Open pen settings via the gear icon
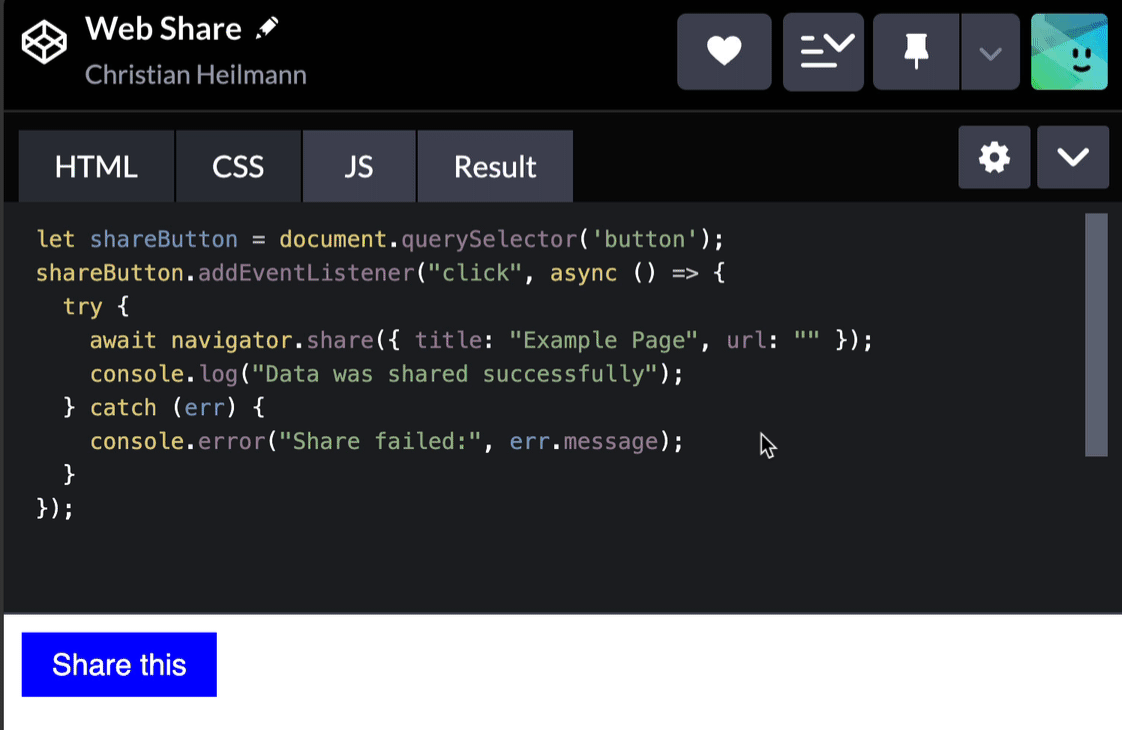Image resolution: width=1122 pixels, height=730 pixels. coord(994,158)
